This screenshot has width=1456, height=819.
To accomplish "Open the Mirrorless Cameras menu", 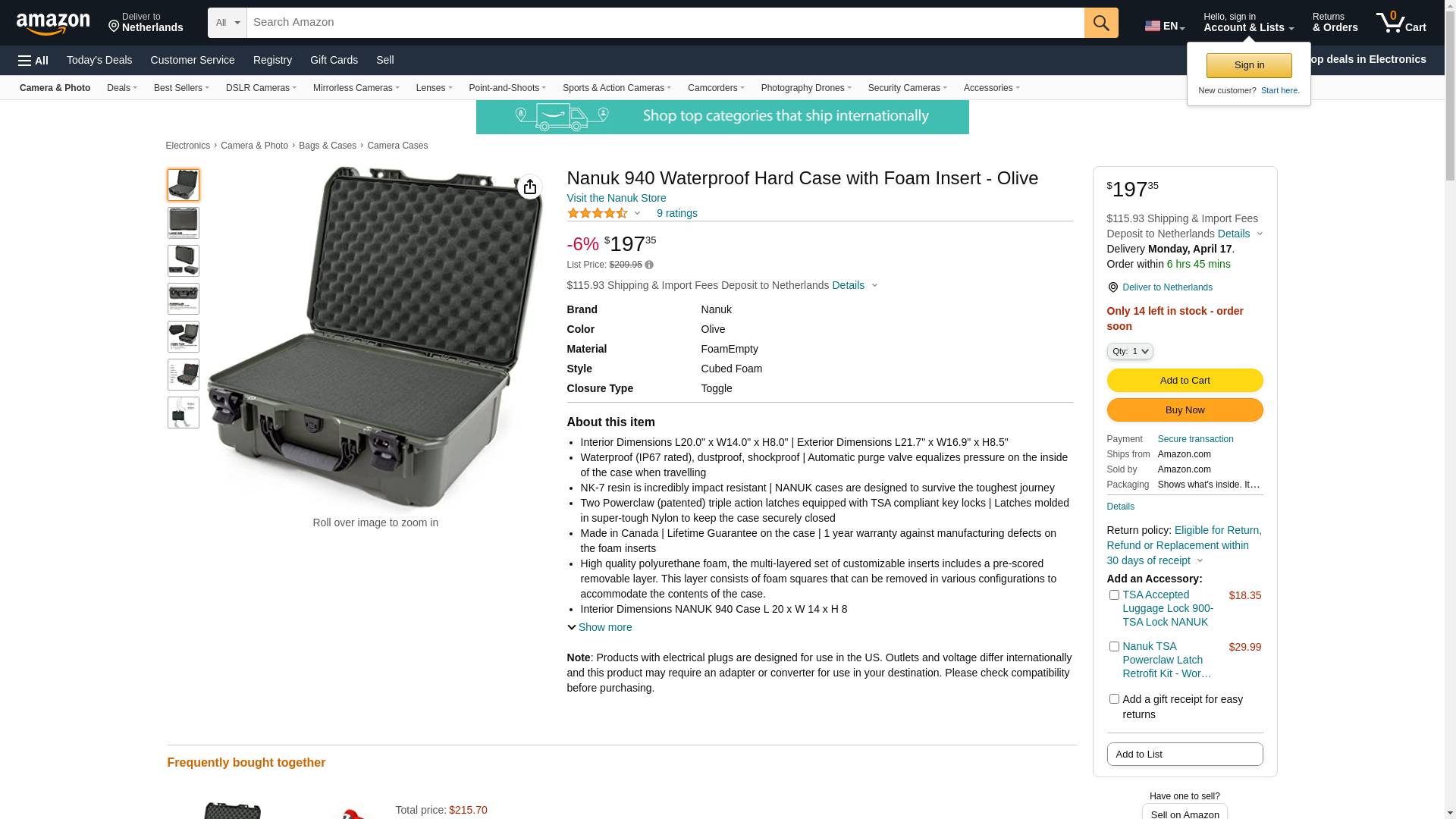I will (x=356, y=88).
